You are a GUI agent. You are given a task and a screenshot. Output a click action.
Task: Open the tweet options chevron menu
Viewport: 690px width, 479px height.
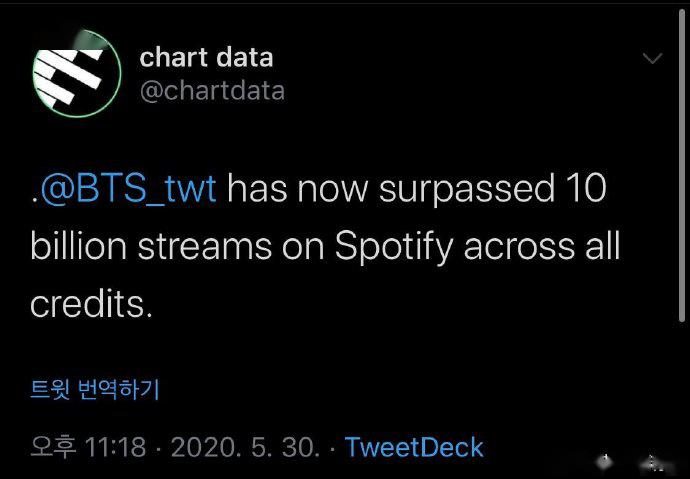652,59
